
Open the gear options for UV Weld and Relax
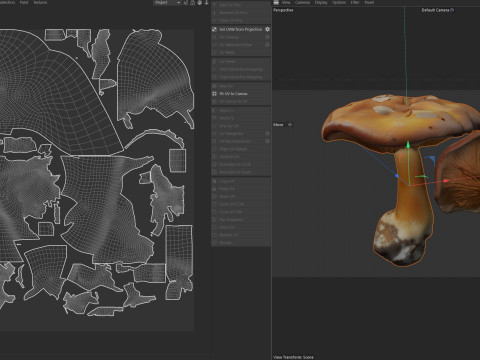[267, 45]
